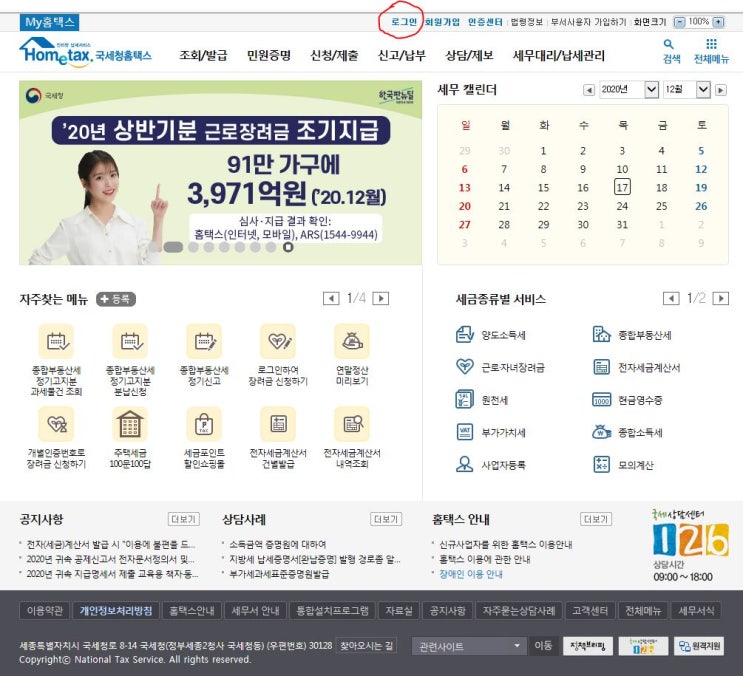Open the 민원증명 menu
Viewport: 743px width, 676px height.
click(x=269, y=55)
